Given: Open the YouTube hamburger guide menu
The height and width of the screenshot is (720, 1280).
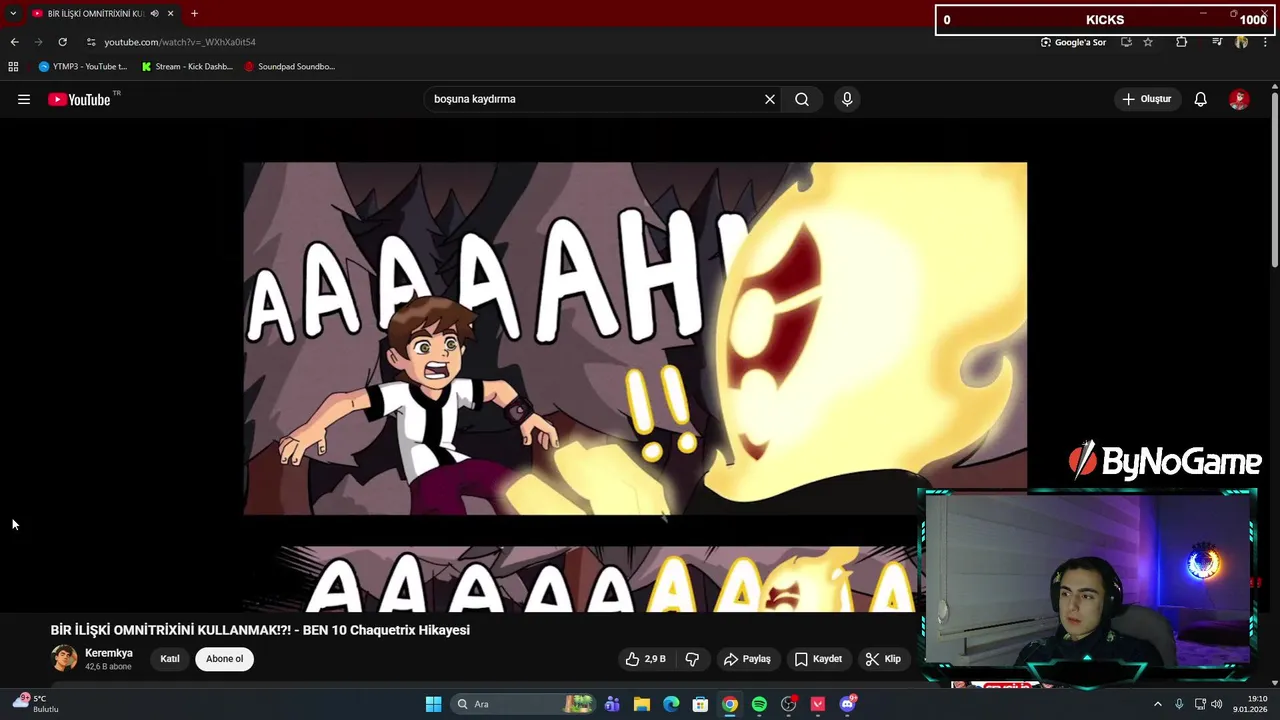Looking at the screenshot, I should [24, 99].
